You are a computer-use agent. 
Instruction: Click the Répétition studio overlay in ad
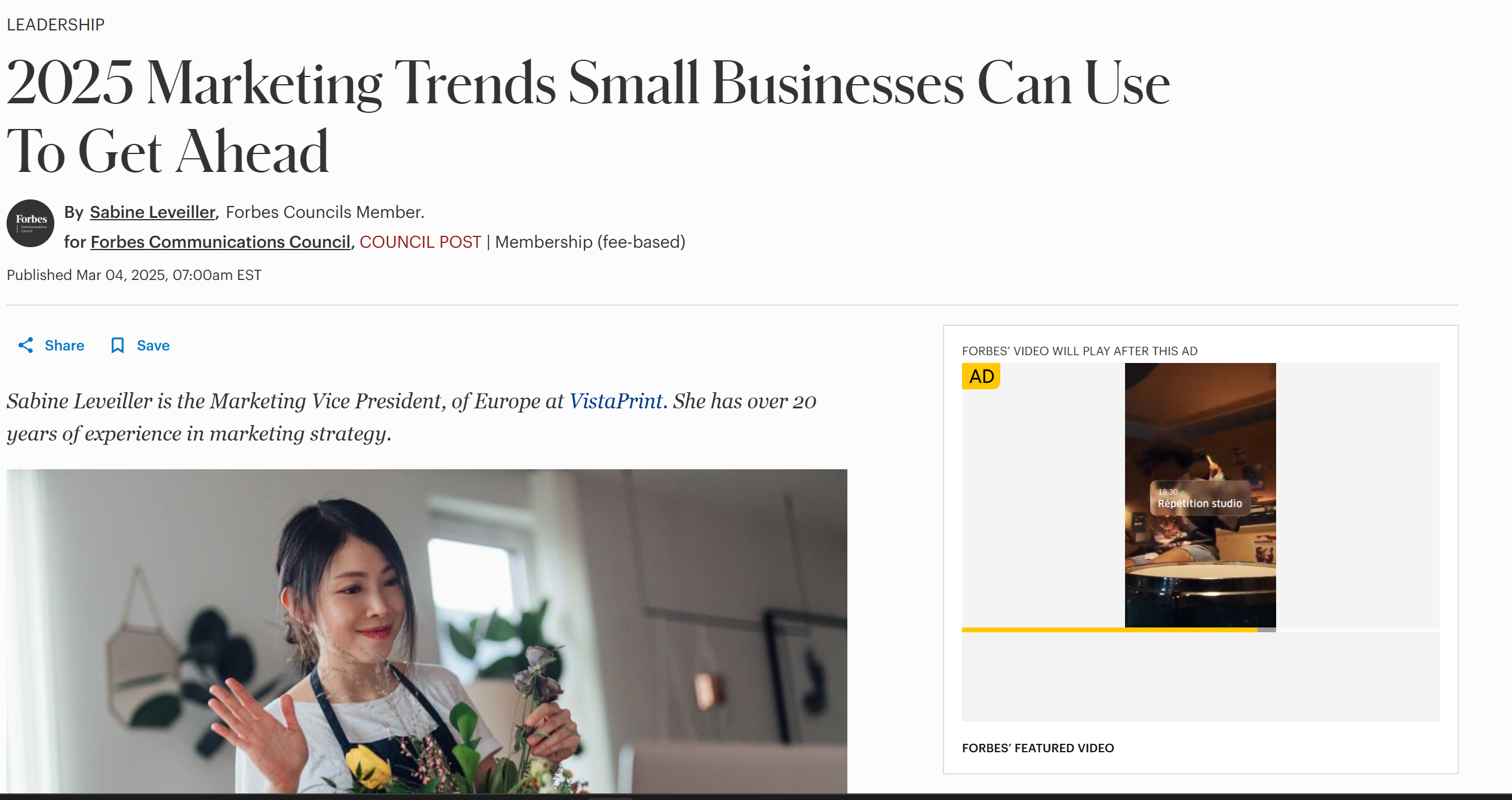1200,498
